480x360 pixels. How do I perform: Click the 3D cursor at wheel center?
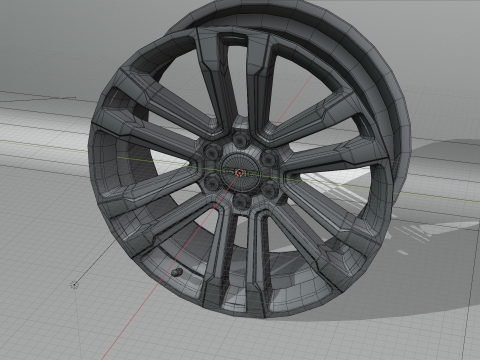tap(240, 173)
